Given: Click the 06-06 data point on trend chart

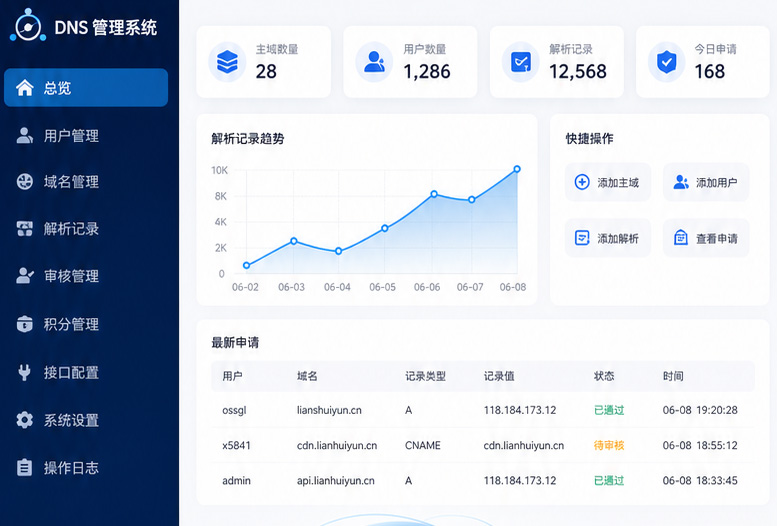Looking at the screenshot, I should (x=434, y=194).
